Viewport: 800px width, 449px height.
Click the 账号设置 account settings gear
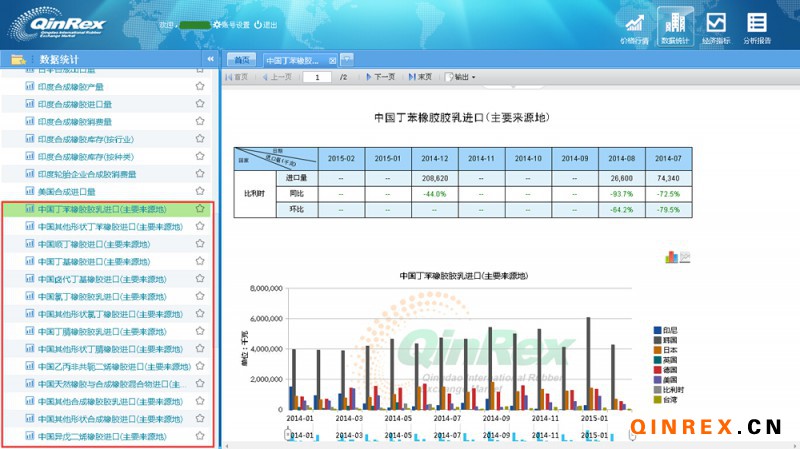[216, 24]
